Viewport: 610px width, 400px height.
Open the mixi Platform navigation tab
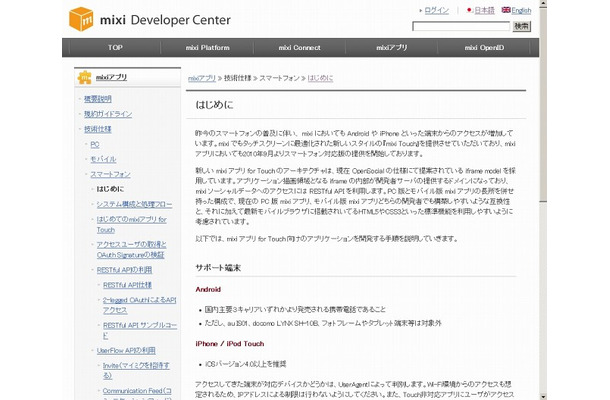point(207,47)
